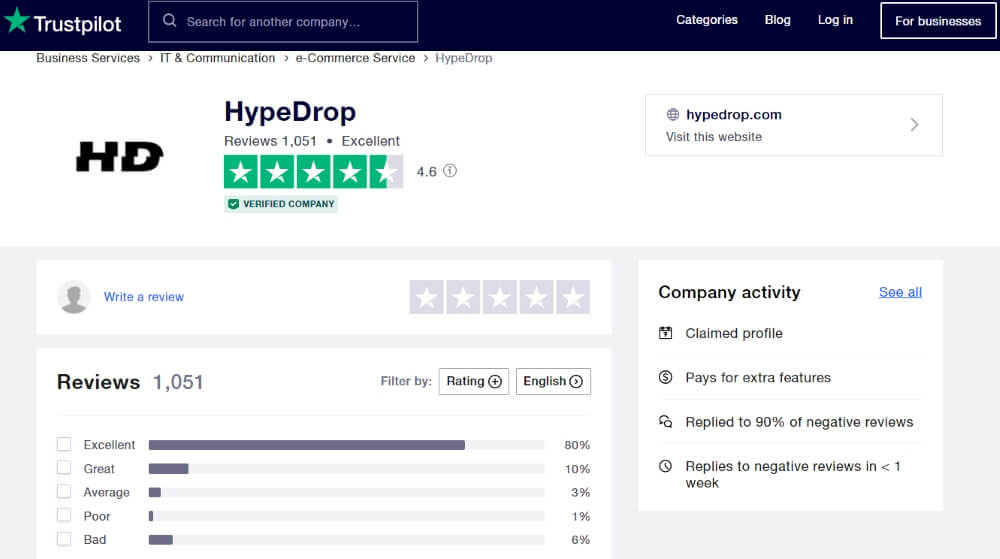Click the Claimed profile calendar icon
Image resolution: width=1000 pixels, height=559 pixels.
pos(665,333)
